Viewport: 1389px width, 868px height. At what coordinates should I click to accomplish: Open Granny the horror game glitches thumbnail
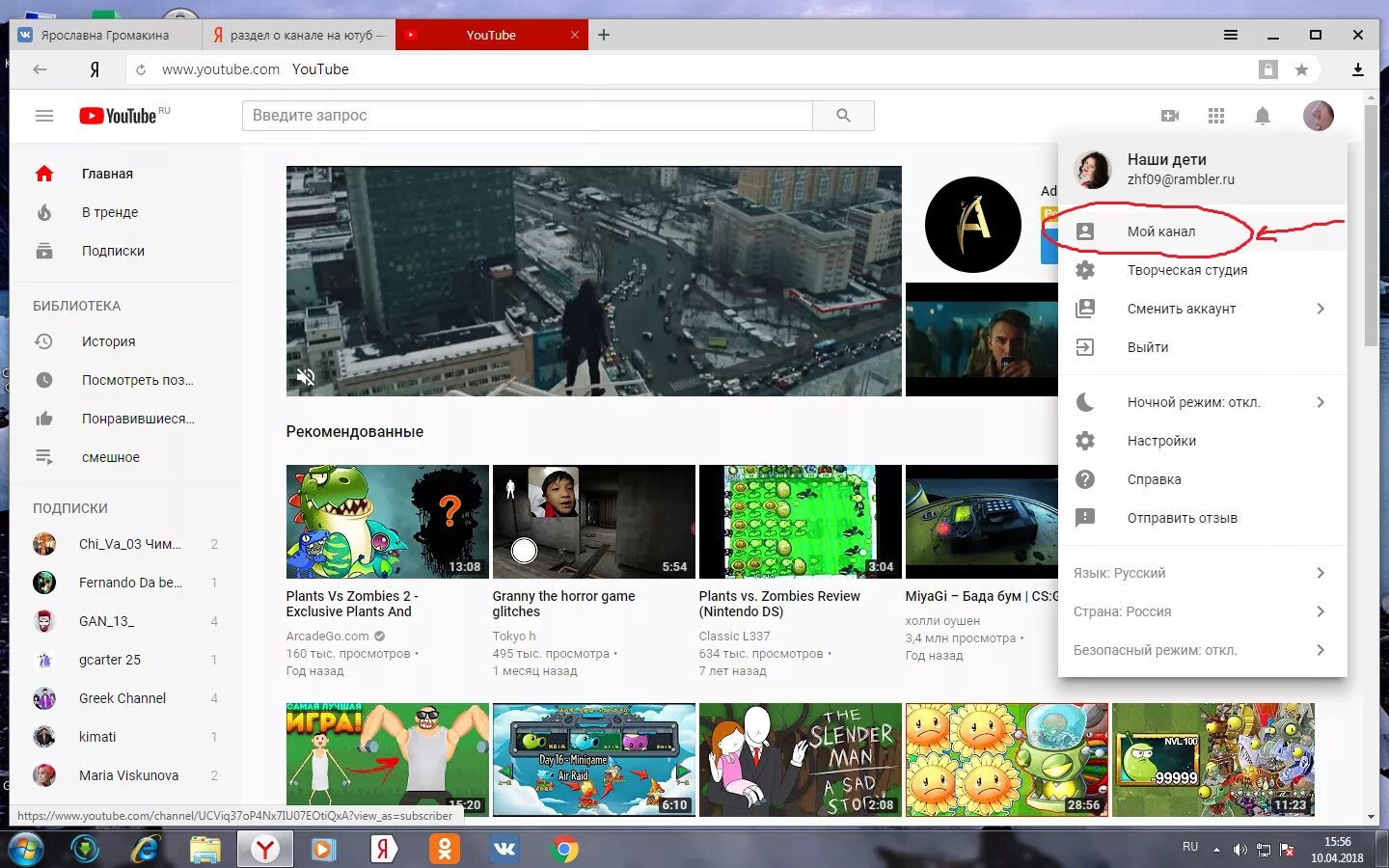click(x=593, y=522)
